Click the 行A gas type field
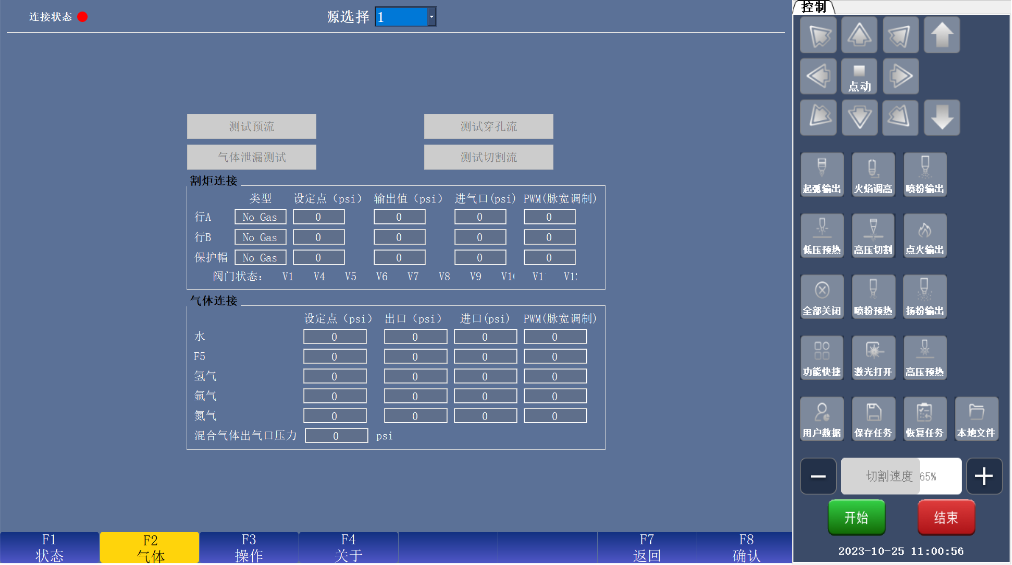1012x565 pixels. point(260,217)
